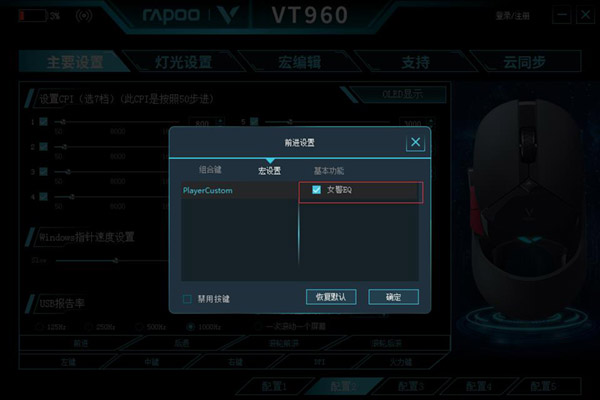
Task: Open the 基本功能 tab
Action: pyautogui.click(x=329, y=171)
